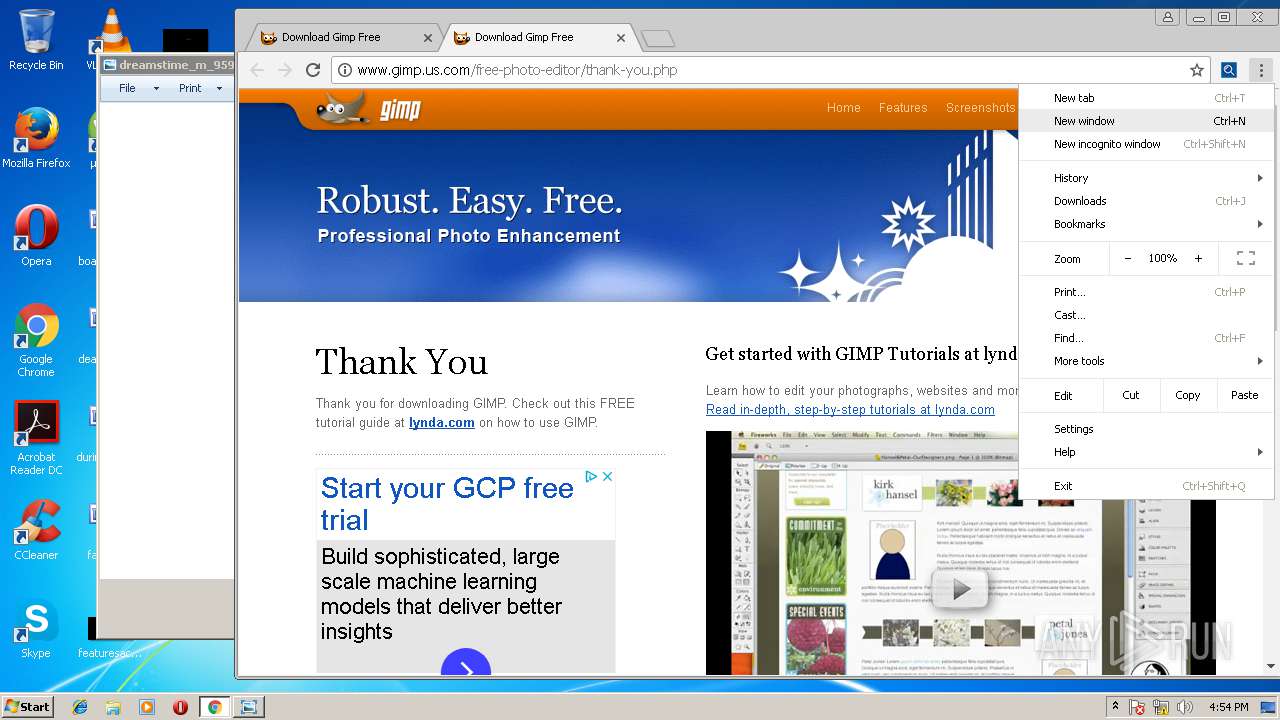Increase zoom with plus button
Image resolution: width=1280 pixels, height=720 pixels.
click(1198, 258)
